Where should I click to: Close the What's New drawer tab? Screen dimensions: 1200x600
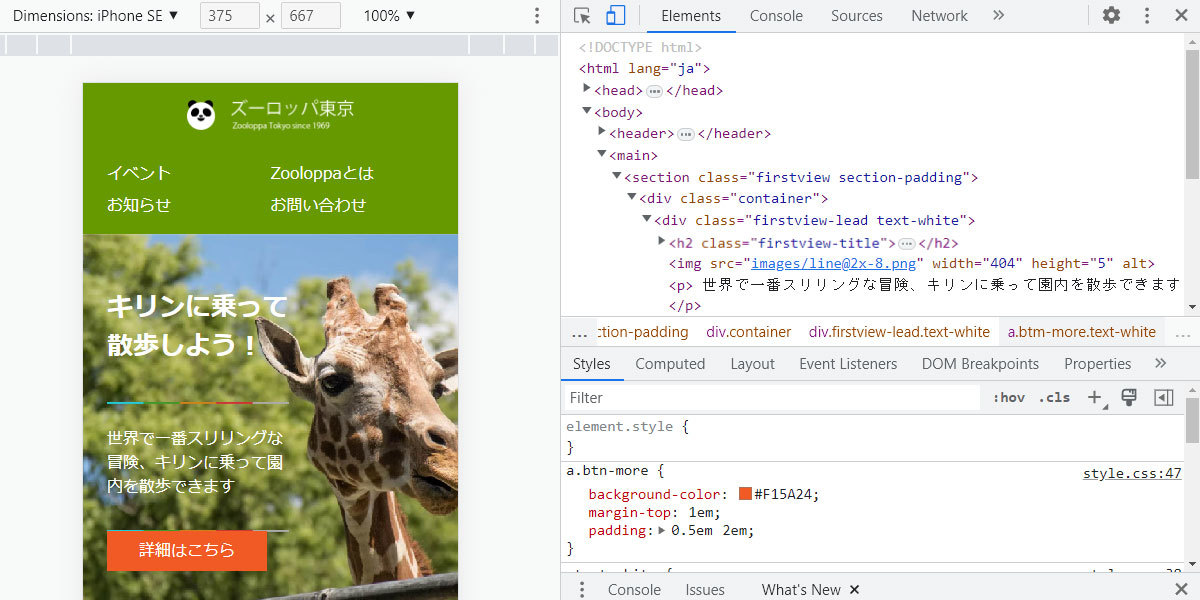pyautogui.click(x=854, y=589)
